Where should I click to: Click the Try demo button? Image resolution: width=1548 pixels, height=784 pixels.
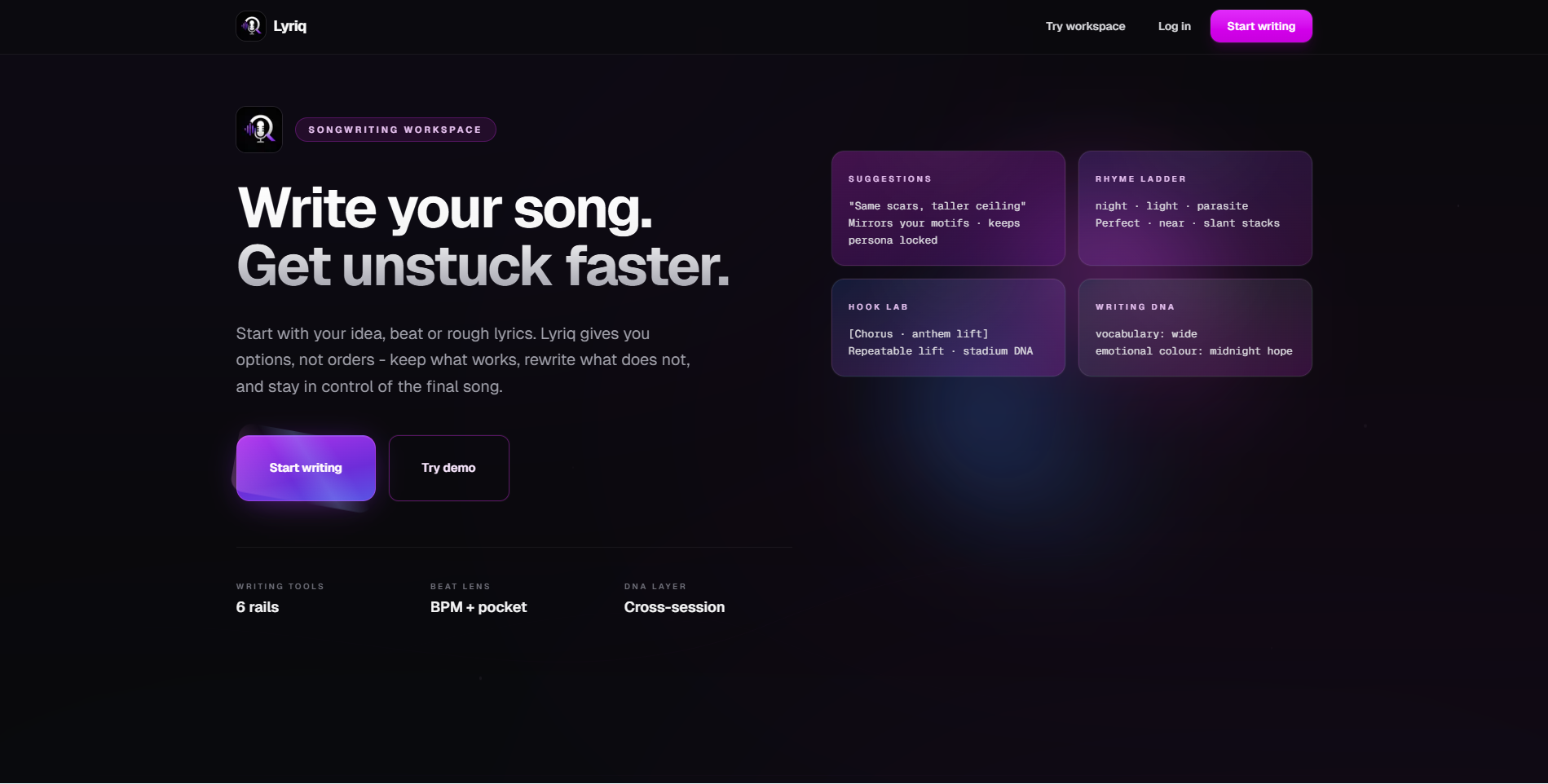[448, 468]
